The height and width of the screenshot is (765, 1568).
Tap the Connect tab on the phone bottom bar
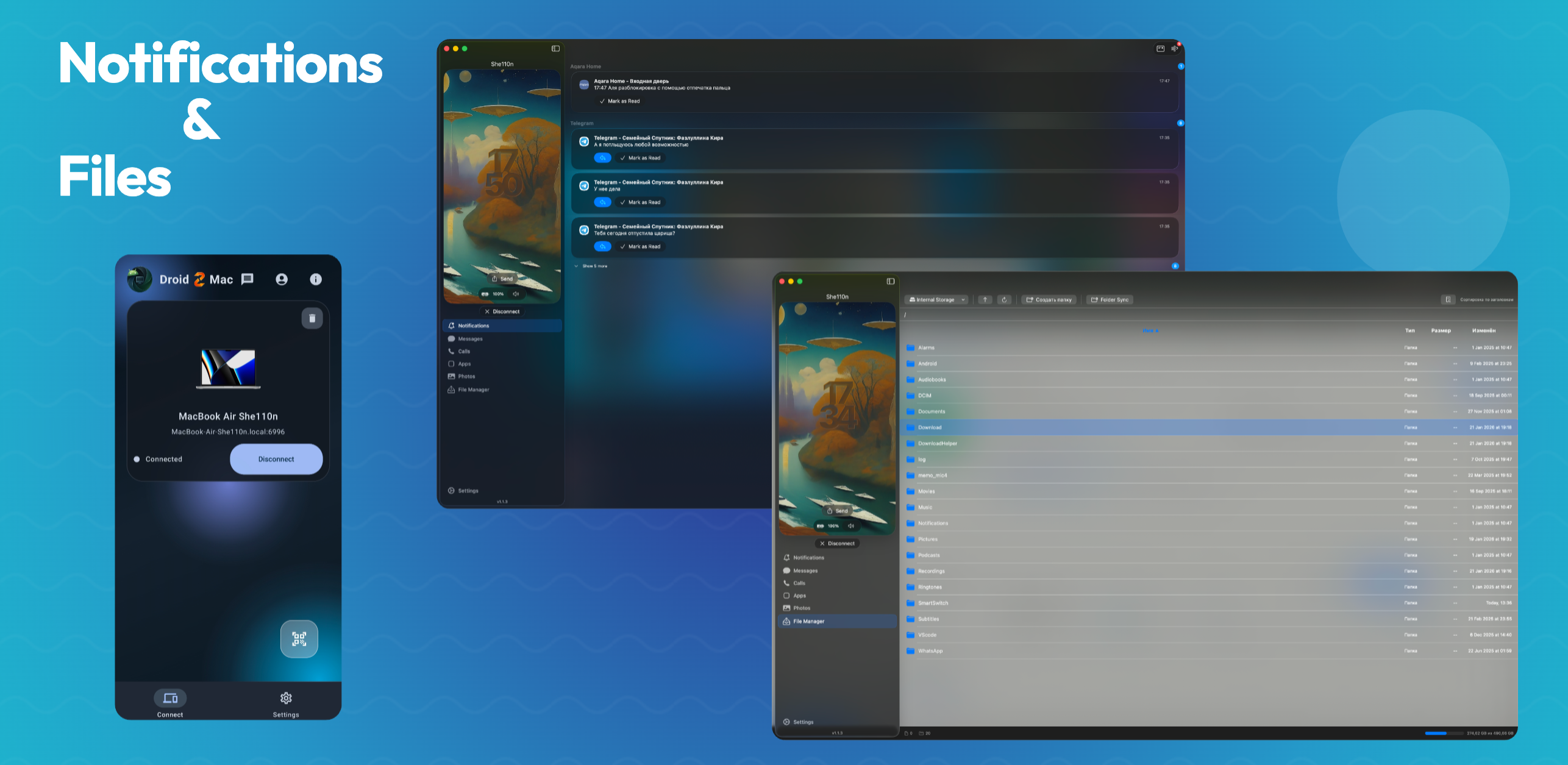170,705
